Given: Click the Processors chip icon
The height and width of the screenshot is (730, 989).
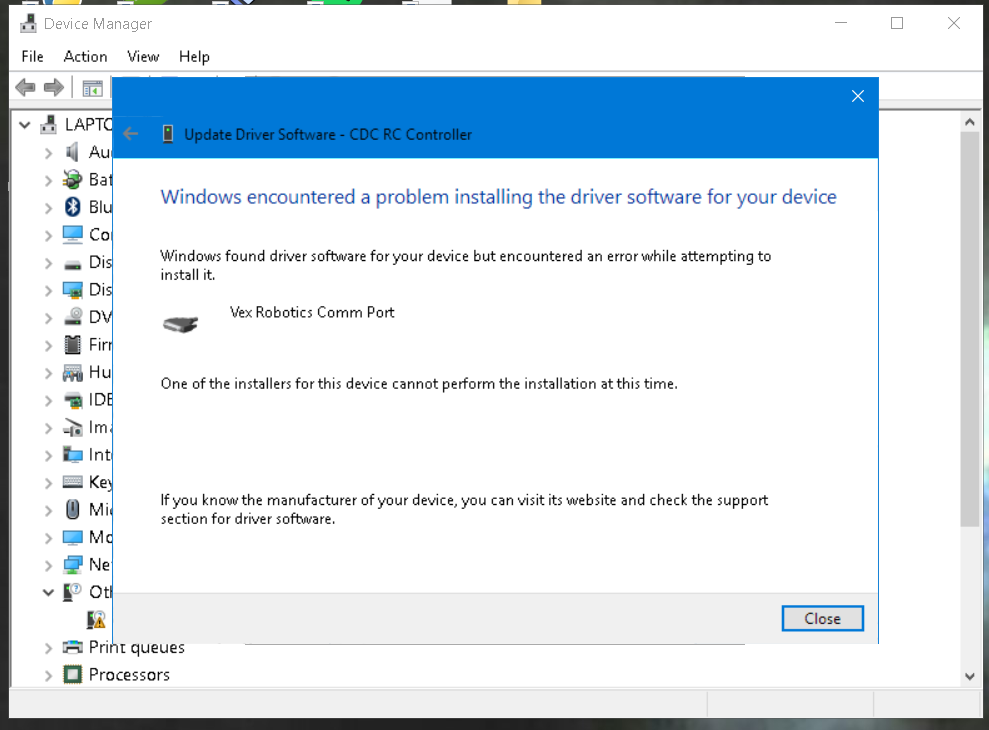Looking at the screenshot, I should (72, 675).
